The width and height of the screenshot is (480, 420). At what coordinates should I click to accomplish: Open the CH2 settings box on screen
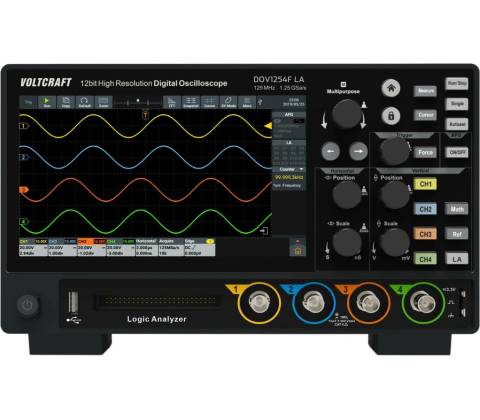(x=63, y=247)
